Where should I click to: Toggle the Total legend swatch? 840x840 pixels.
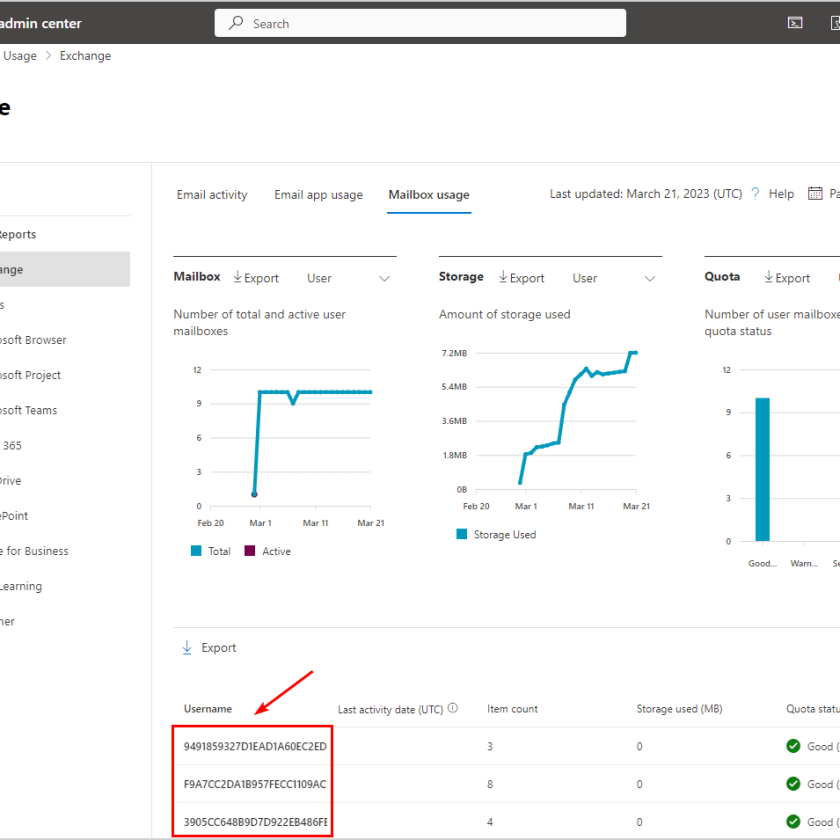[196, 551]
